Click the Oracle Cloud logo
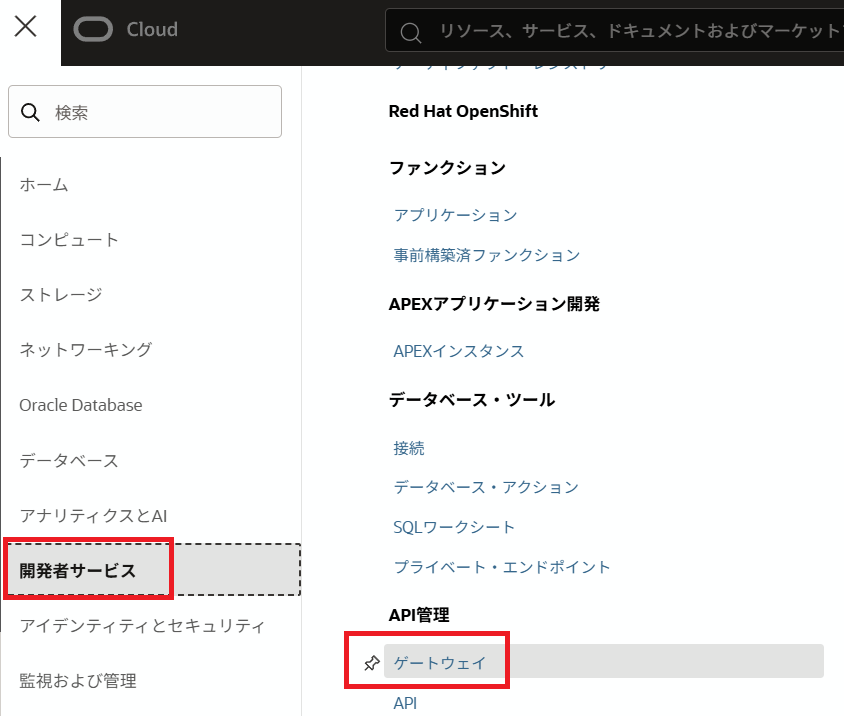 (x=126, y=30)
